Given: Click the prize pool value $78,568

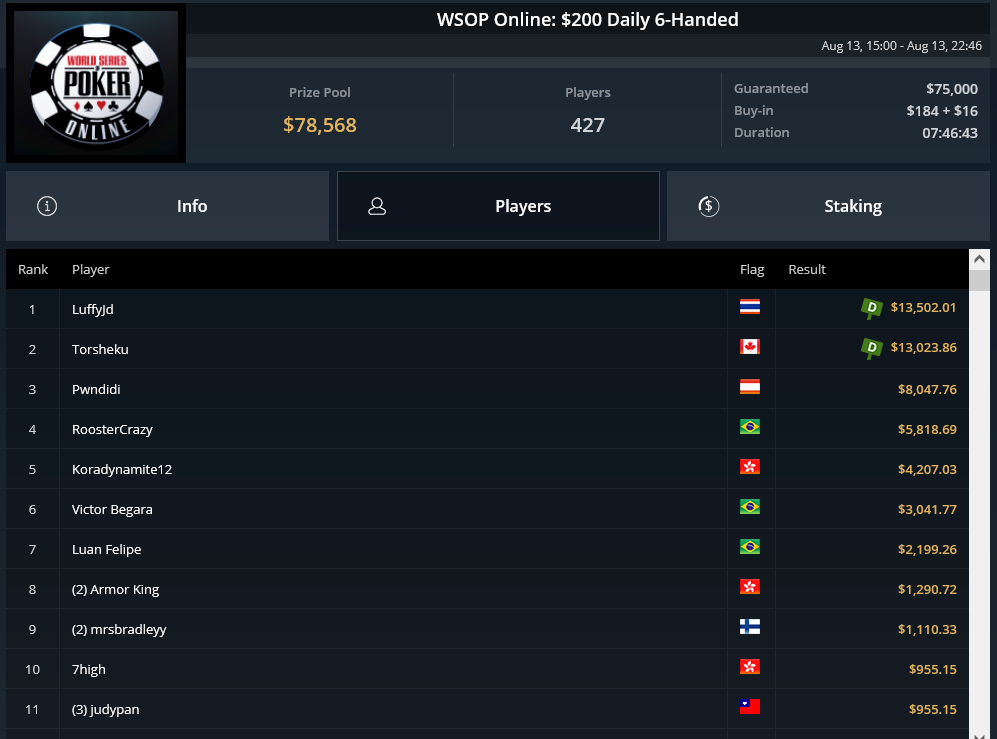Looking at the screenshot, I should (x=320, y=125).
